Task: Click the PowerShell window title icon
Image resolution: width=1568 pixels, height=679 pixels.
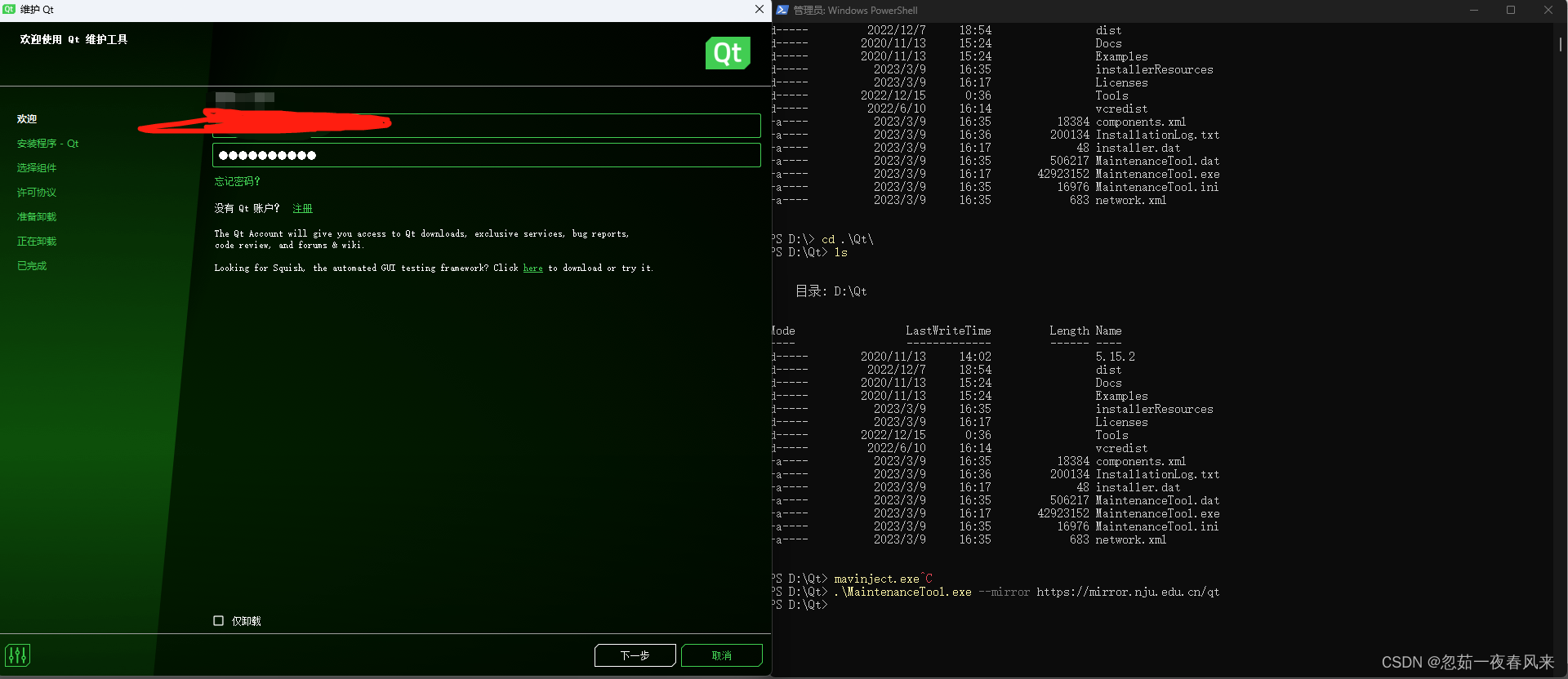Action: pos(782,10)
